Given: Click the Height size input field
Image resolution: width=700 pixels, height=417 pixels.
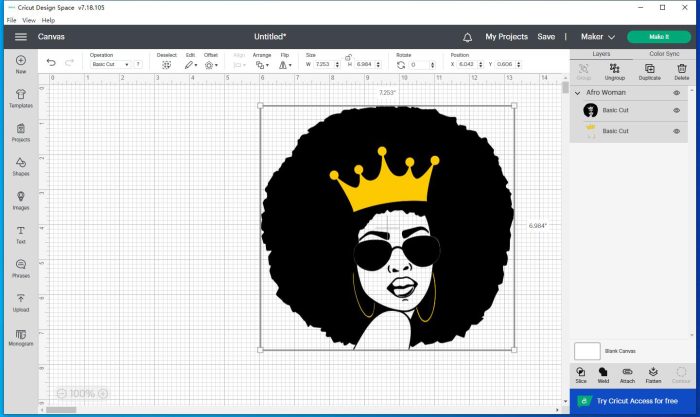Looking at the screenshot, I should [365, 64].
